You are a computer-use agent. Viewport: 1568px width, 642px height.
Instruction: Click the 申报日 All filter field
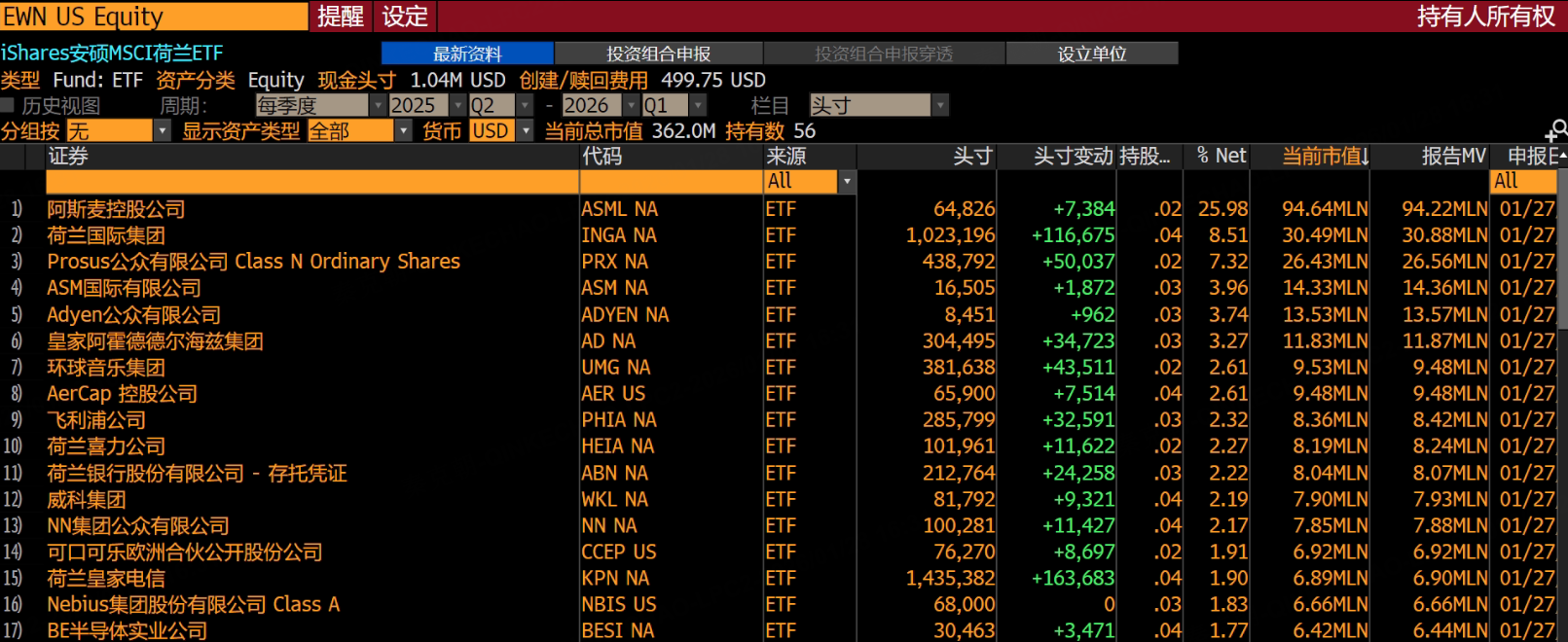pos(1524,182)
